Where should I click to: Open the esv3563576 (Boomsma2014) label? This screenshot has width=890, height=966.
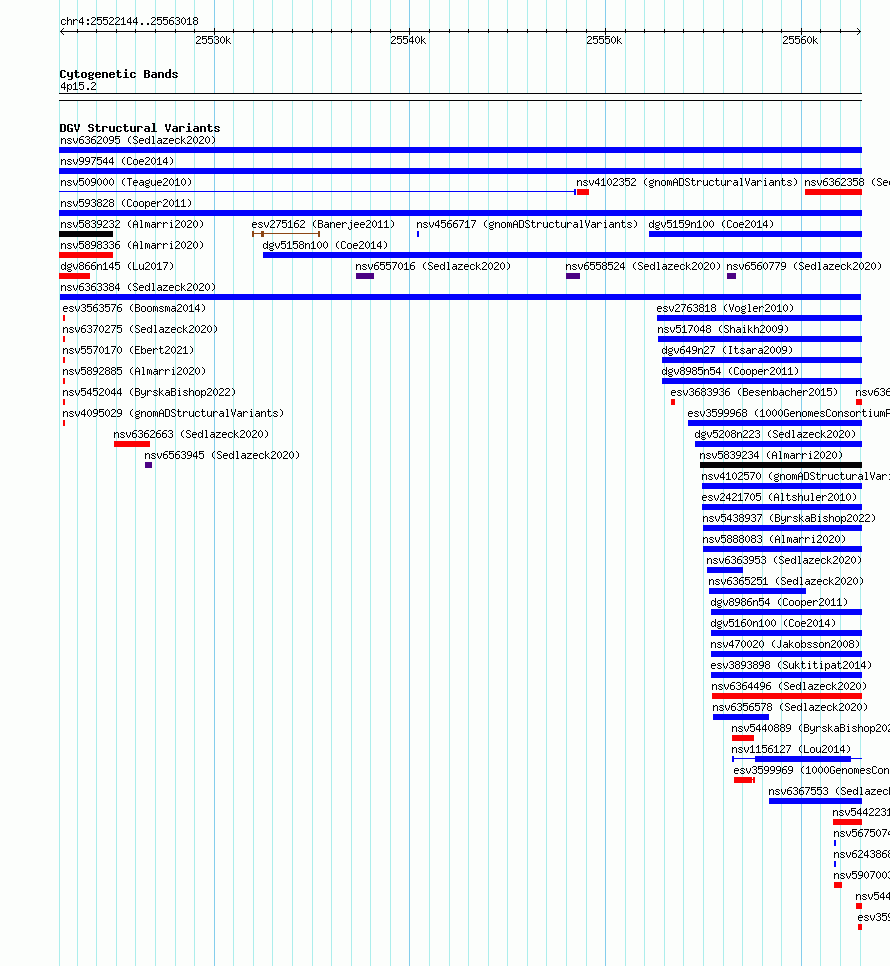(x=134, y=308)
